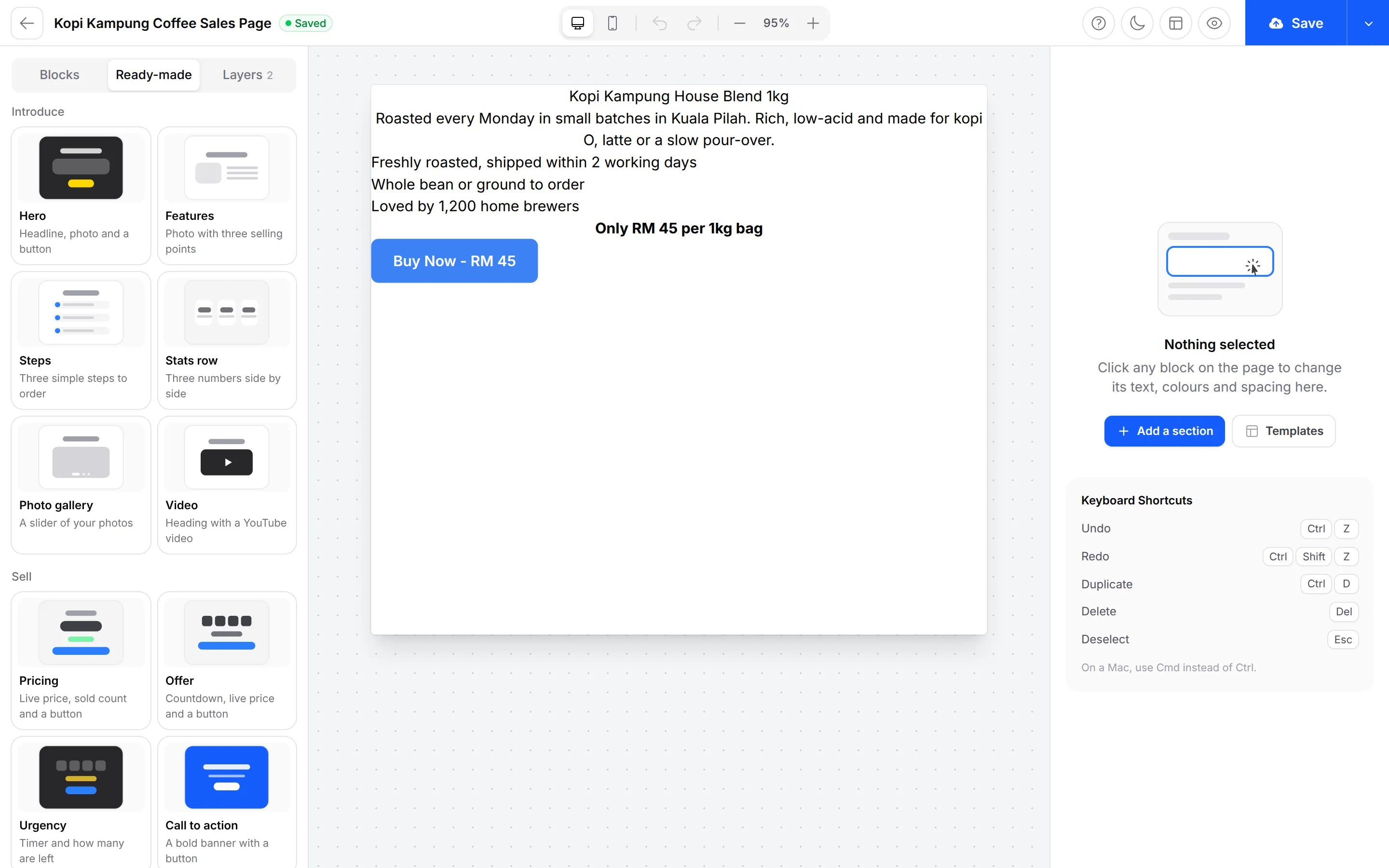The width and height of the screenshot is (1389, 868).
Task: Click the Buy Now - RM 45 button
Action: (x=454, y=260)
